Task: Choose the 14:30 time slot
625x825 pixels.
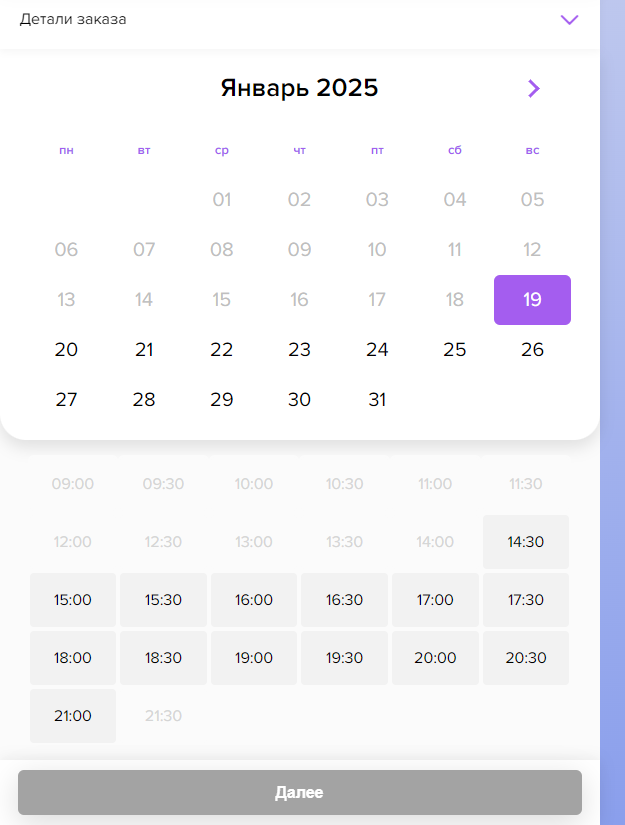Action: [x=526, y=542]
